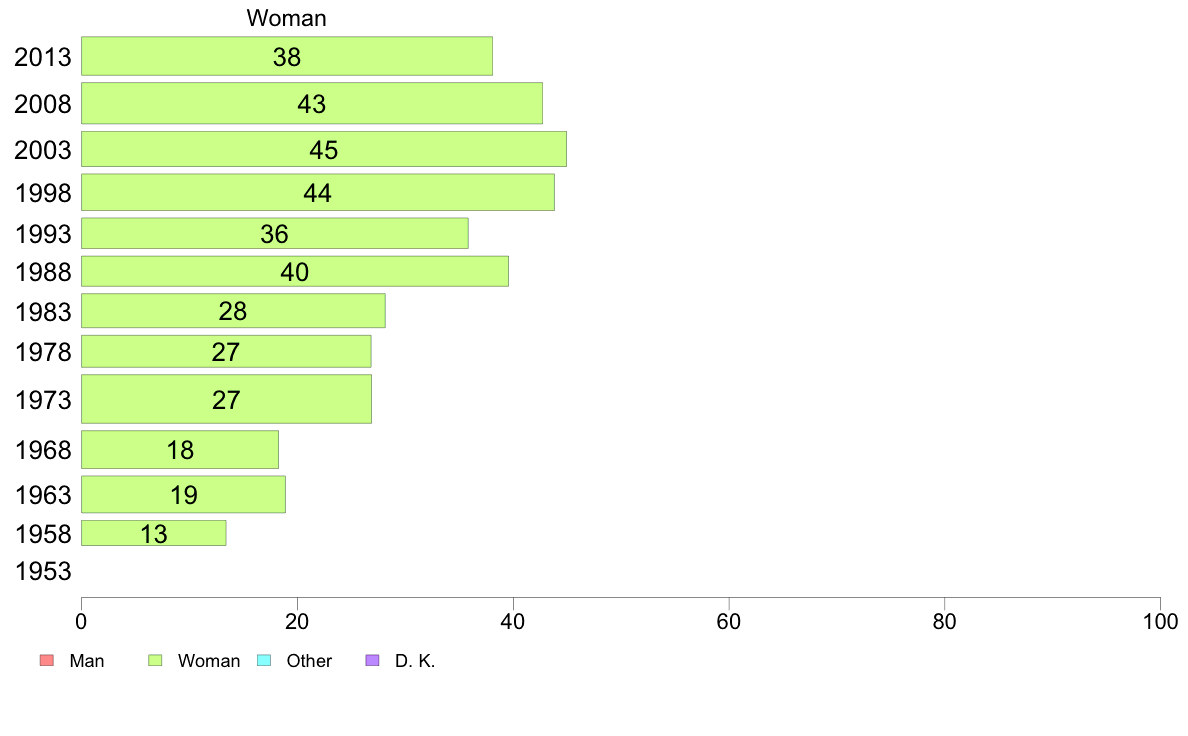Click the Man legend label text
Viewport: 1188px width, 736px height.
87,661
